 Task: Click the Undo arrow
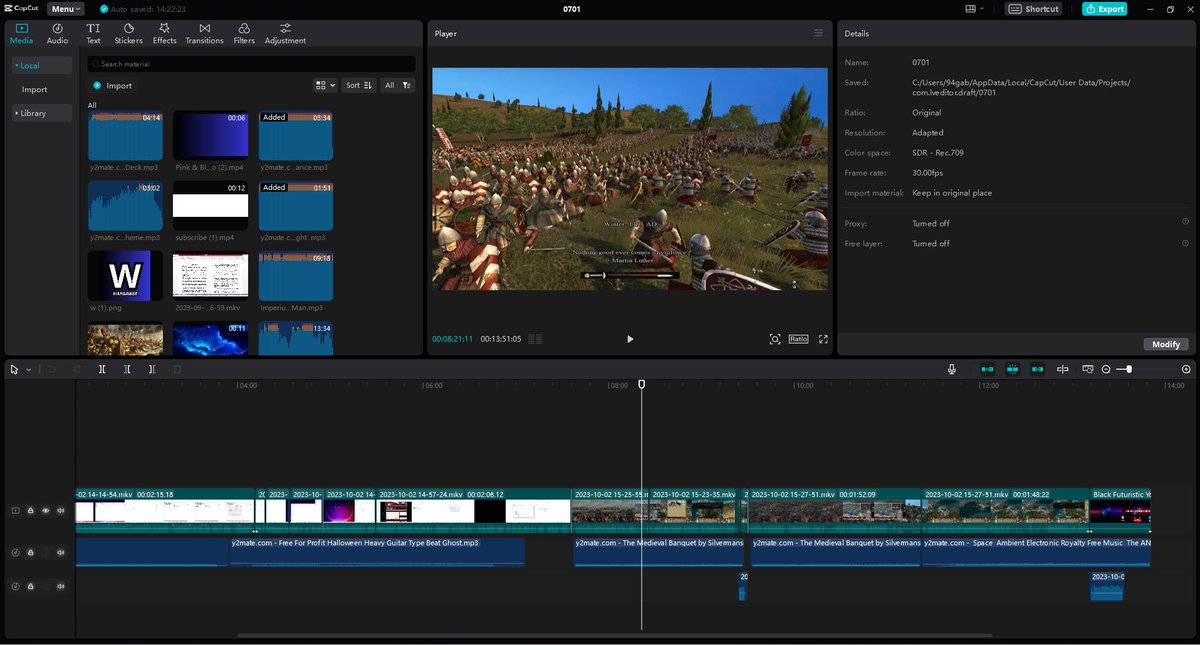(x=52, y=369)
